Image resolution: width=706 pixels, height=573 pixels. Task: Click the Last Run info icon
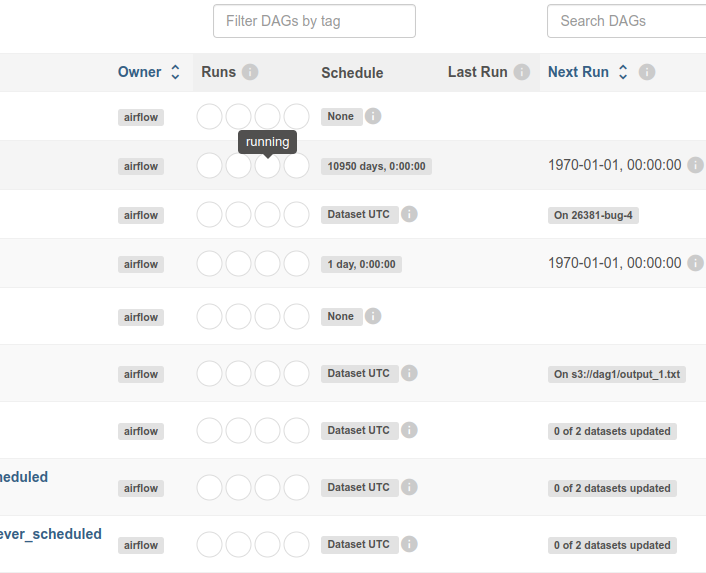[521, 72]
